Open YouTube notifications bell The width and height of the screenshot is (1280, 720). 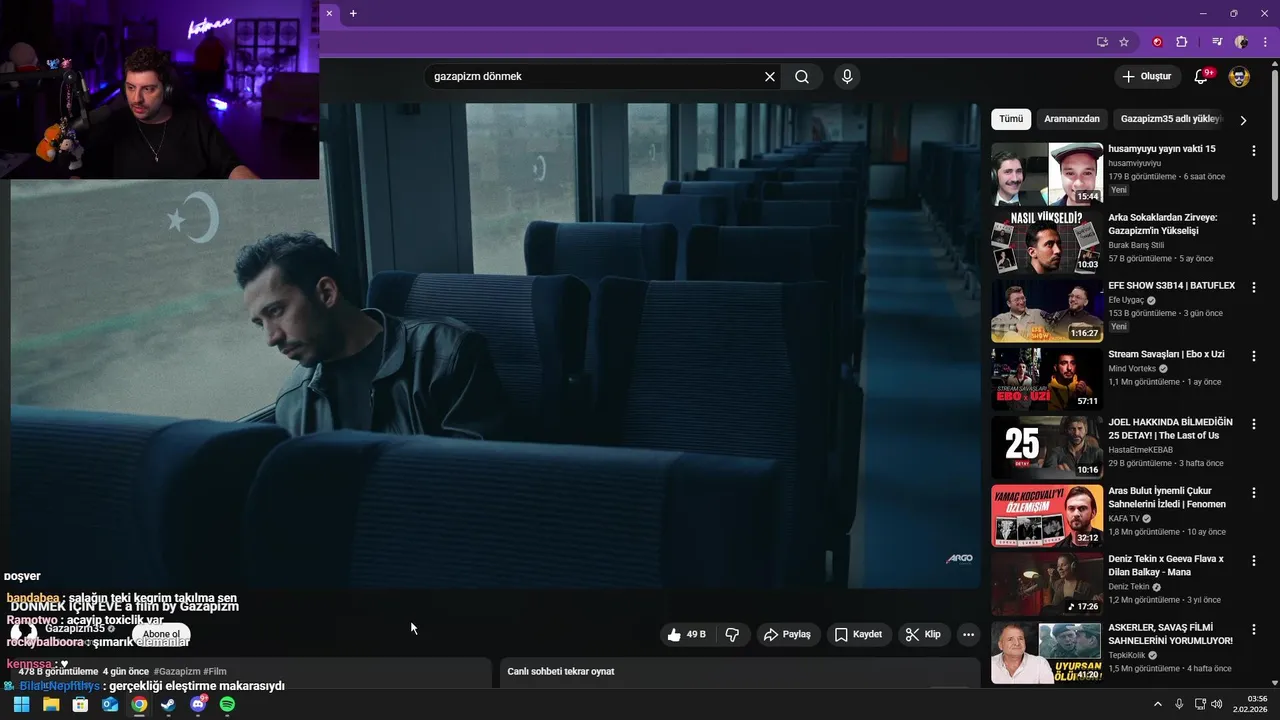[1201, 77]
